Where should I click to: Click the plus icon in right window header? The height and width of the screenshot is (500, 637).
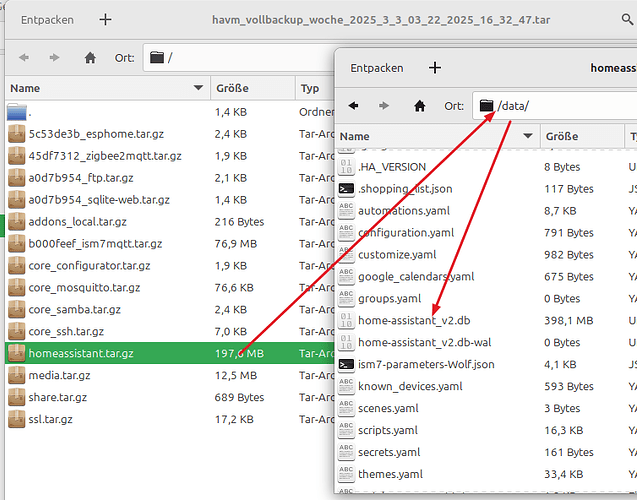(435, 68)
